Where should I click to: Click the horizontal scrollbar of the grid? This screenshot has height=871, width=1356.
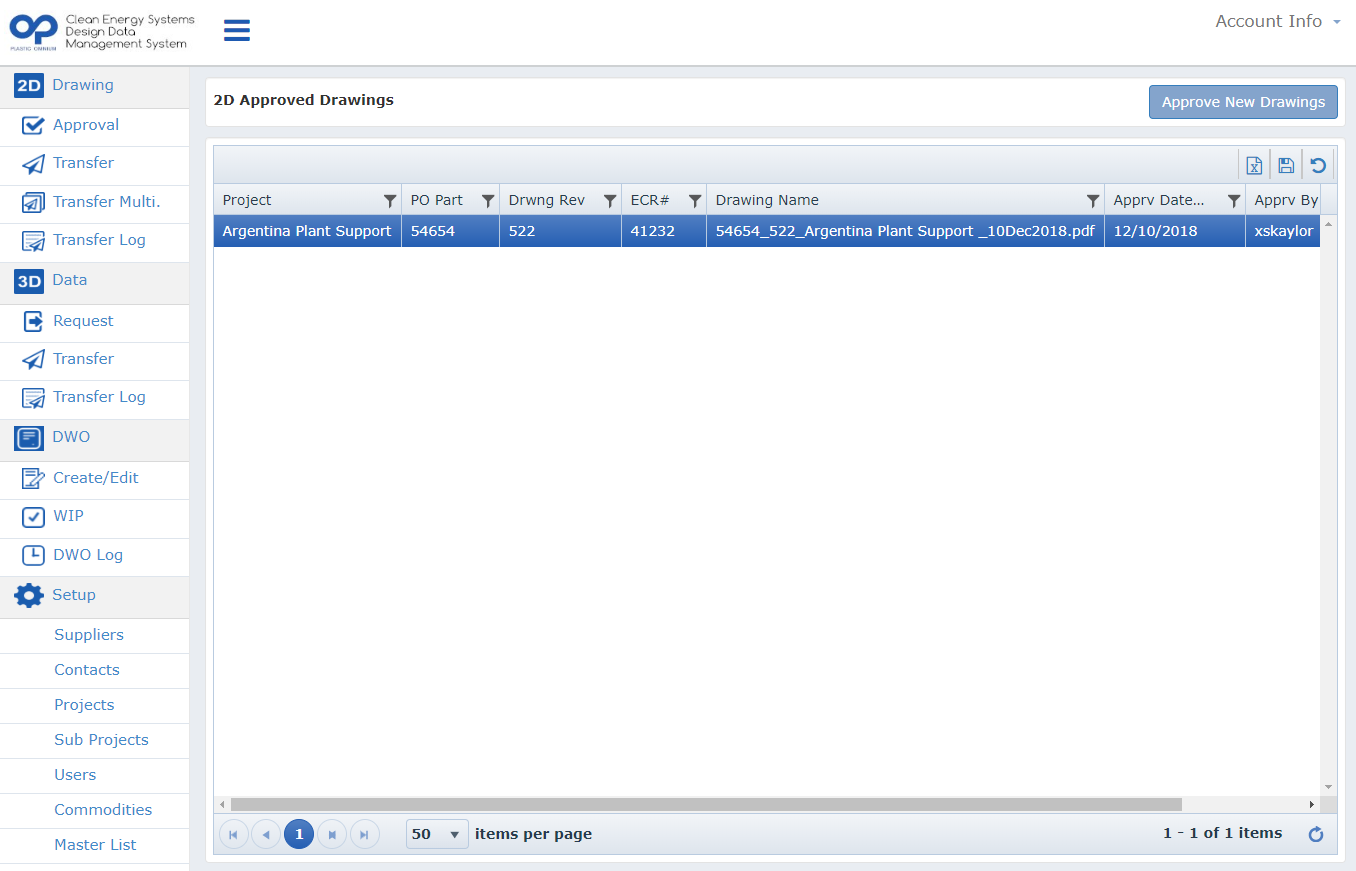point(706,804)
